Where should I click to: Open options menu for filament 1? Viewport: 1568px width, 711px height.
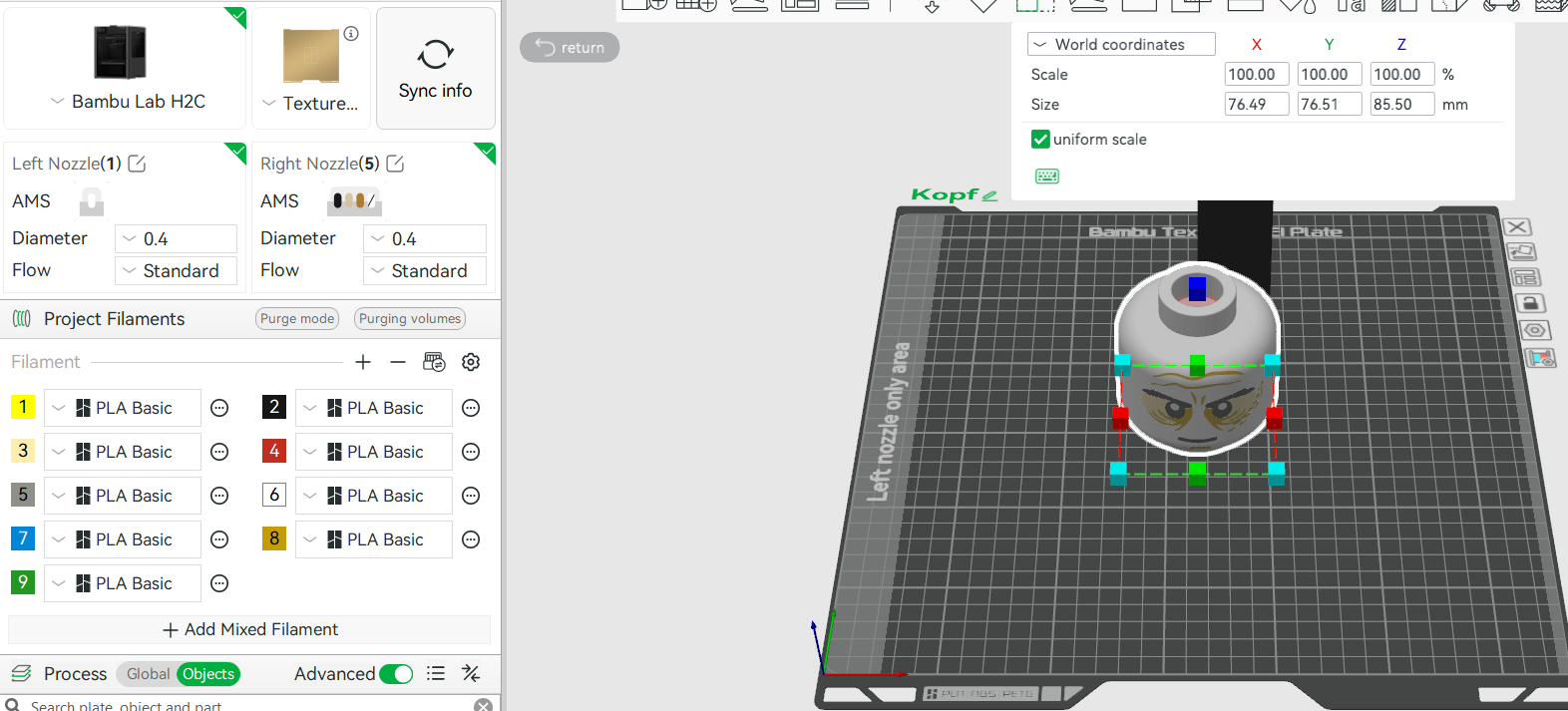pyautogui.click(x=219, y=408)
